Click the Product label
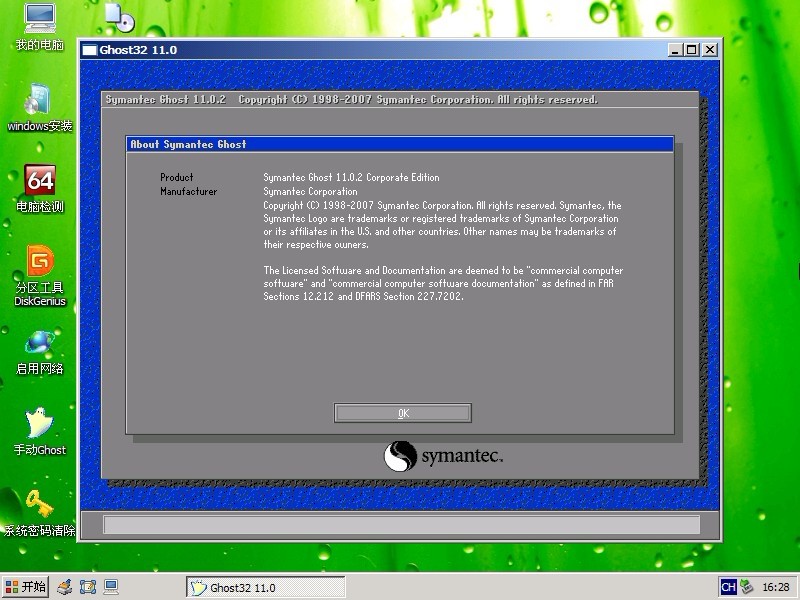 click(177, 178)
